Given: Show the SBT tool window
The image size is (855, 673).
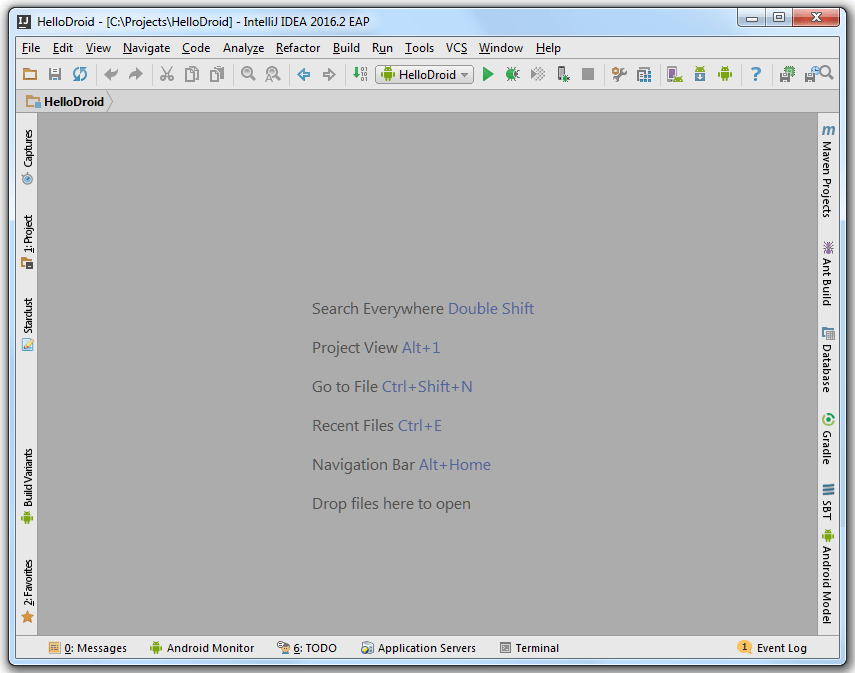Looking at the screenshot, I should pyautogui.click(x=828, y=502).
